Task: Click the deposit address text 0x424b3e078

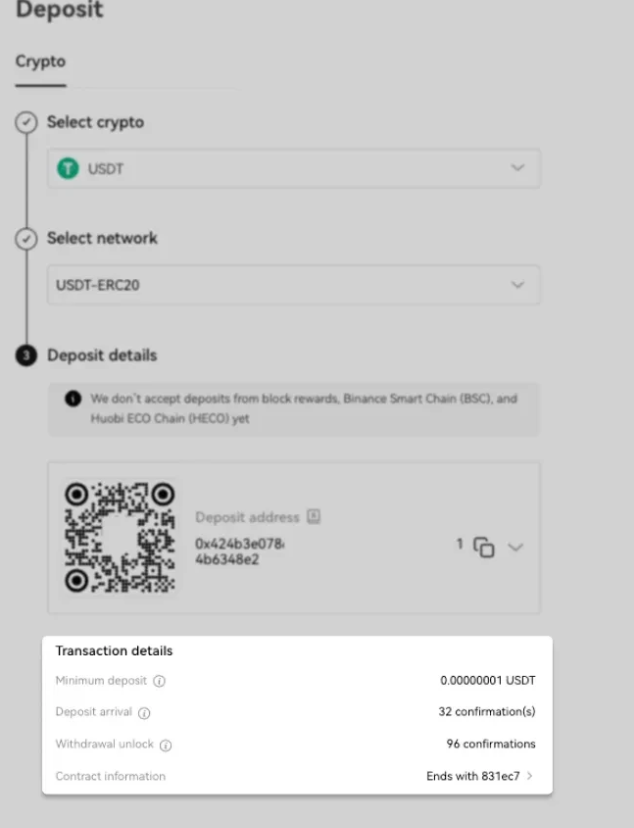Action: tap(240, 550)
